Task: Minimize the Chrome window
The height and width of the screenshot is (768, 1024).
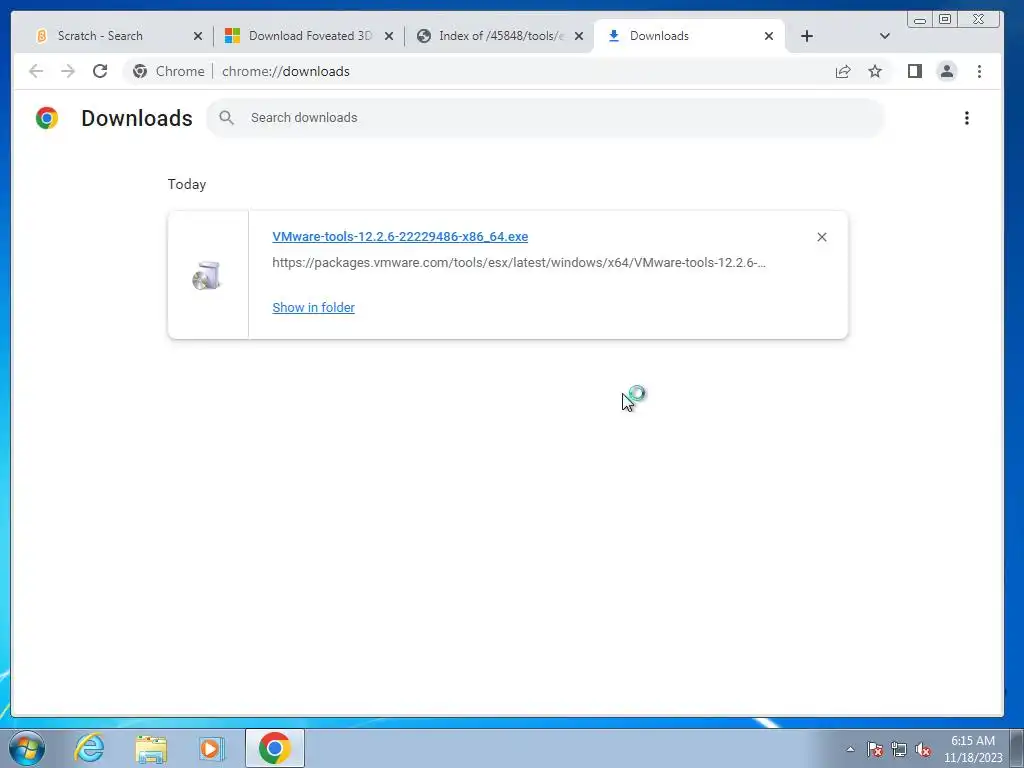Action: coord(920,20)
